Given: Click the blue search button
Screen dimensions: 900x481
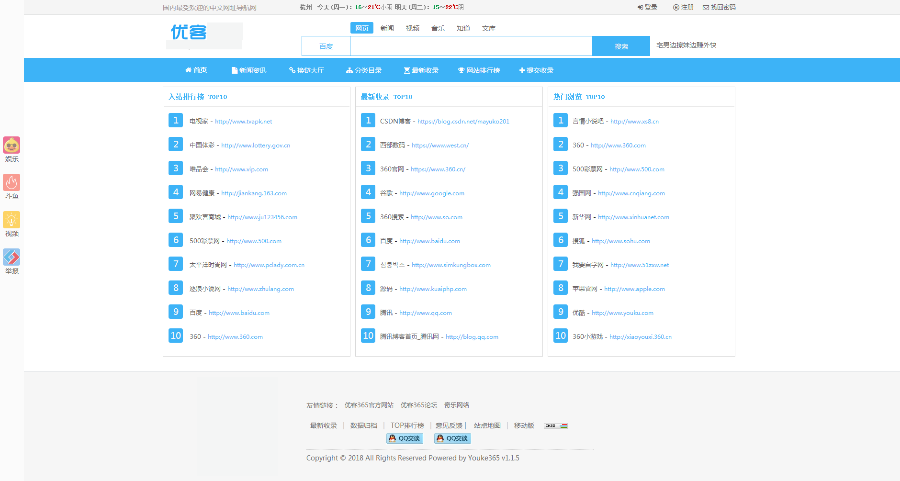Looking at the screenshot, I should click(621, 46).
